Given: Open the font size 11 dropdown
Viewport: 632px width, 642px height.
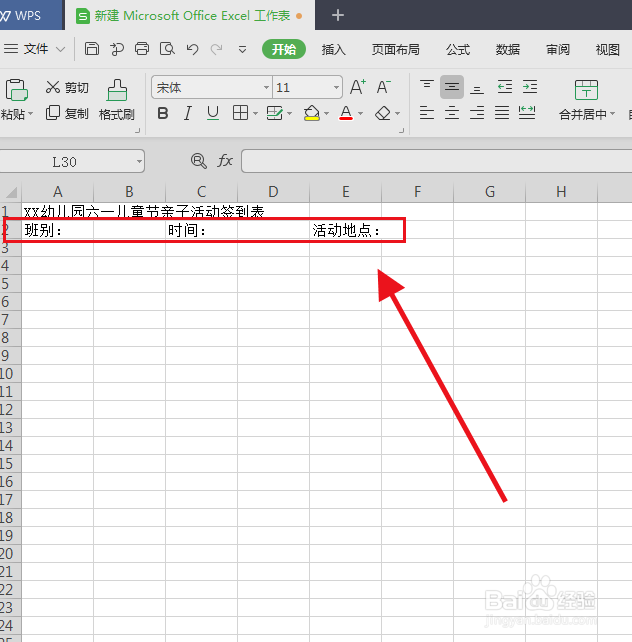Looking at the screenshot, I should tap(336, 87).
